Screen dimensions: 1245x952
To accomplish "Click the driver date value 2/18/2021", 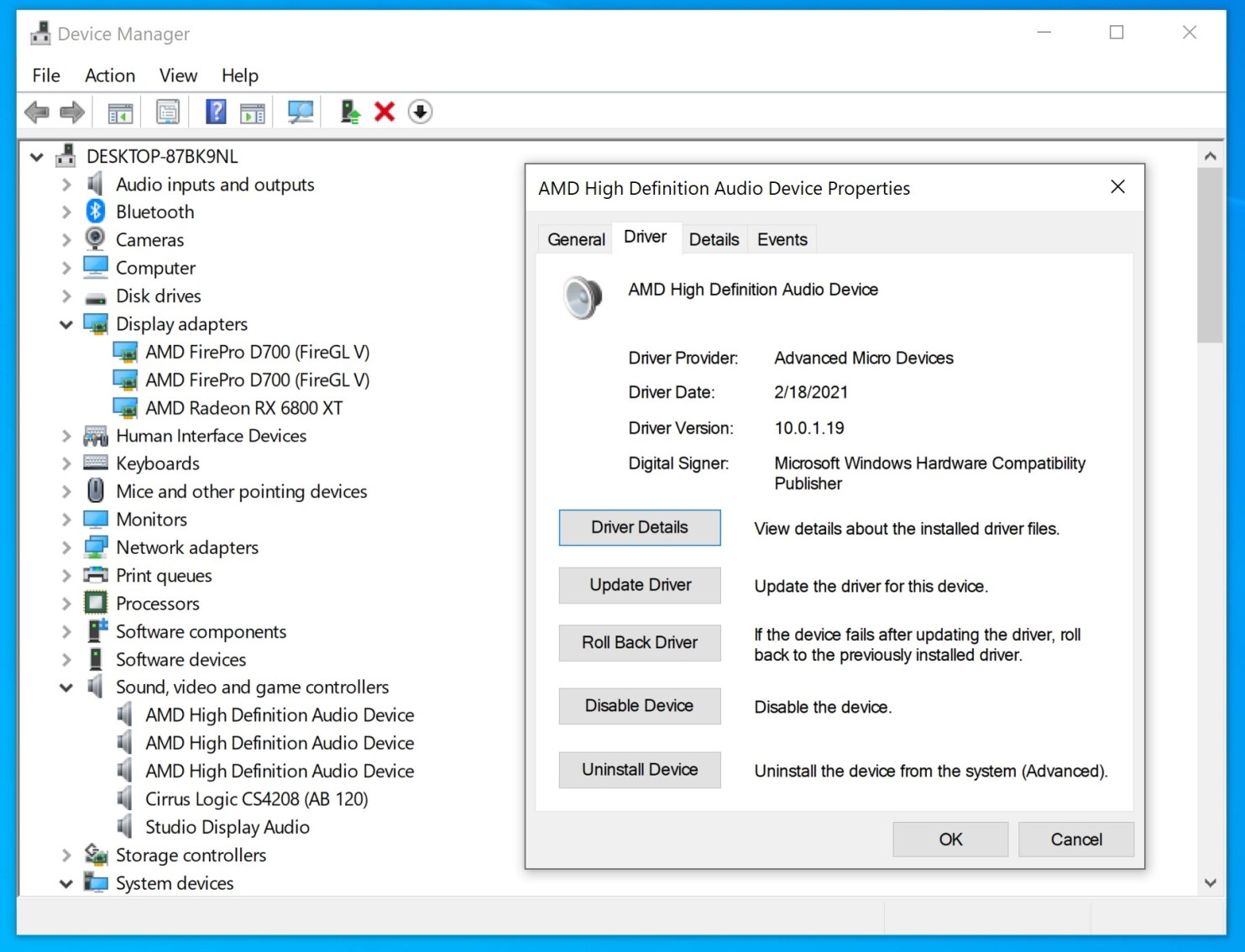I will pyautogui.click(x=811, y=392).
